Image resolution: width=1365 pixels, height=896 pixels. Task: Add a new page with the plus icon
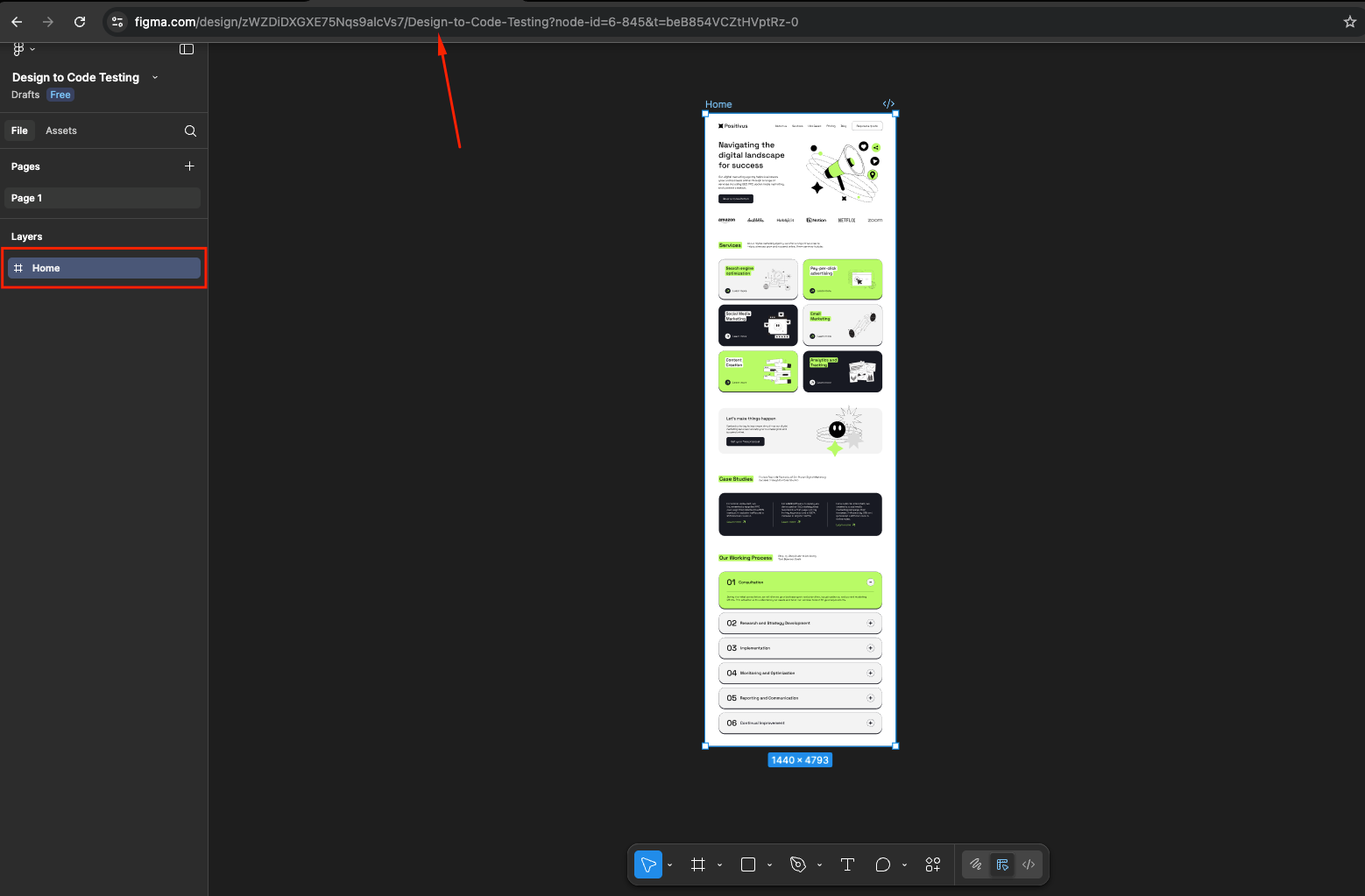click(x=189, y=166)
